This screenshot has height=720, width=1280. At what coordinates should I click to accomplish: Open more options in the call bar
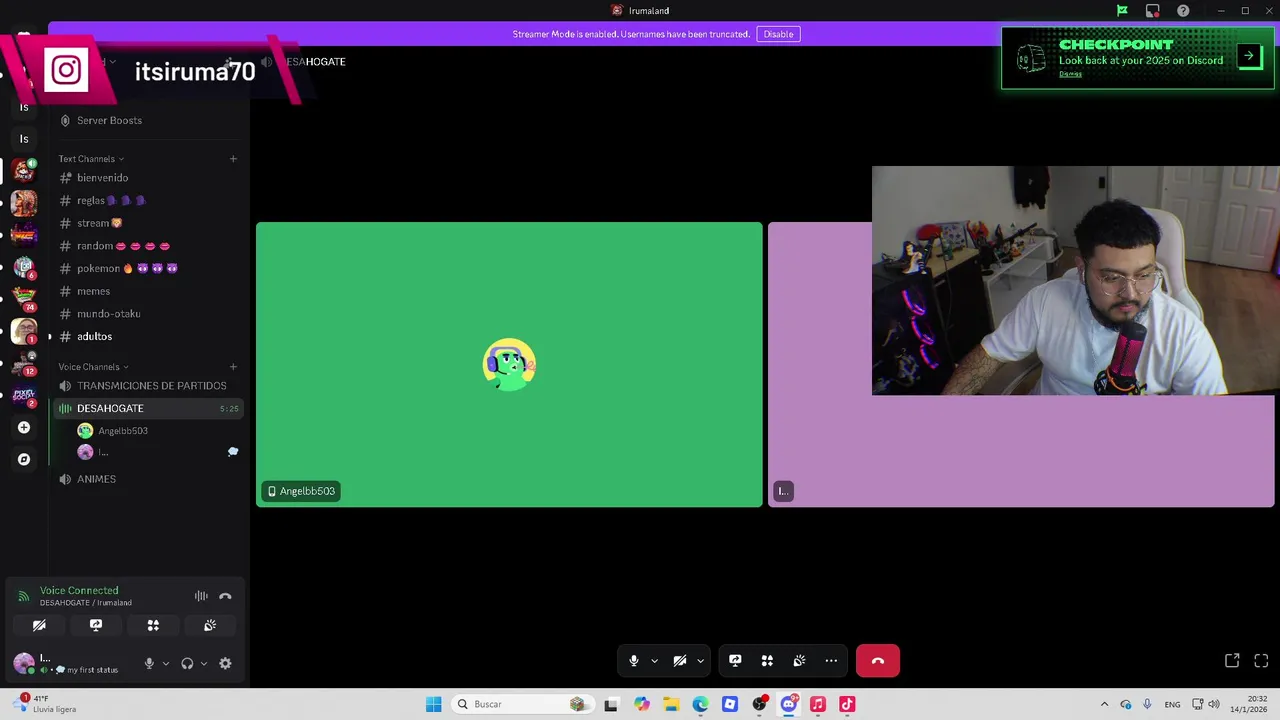point(831,661)
